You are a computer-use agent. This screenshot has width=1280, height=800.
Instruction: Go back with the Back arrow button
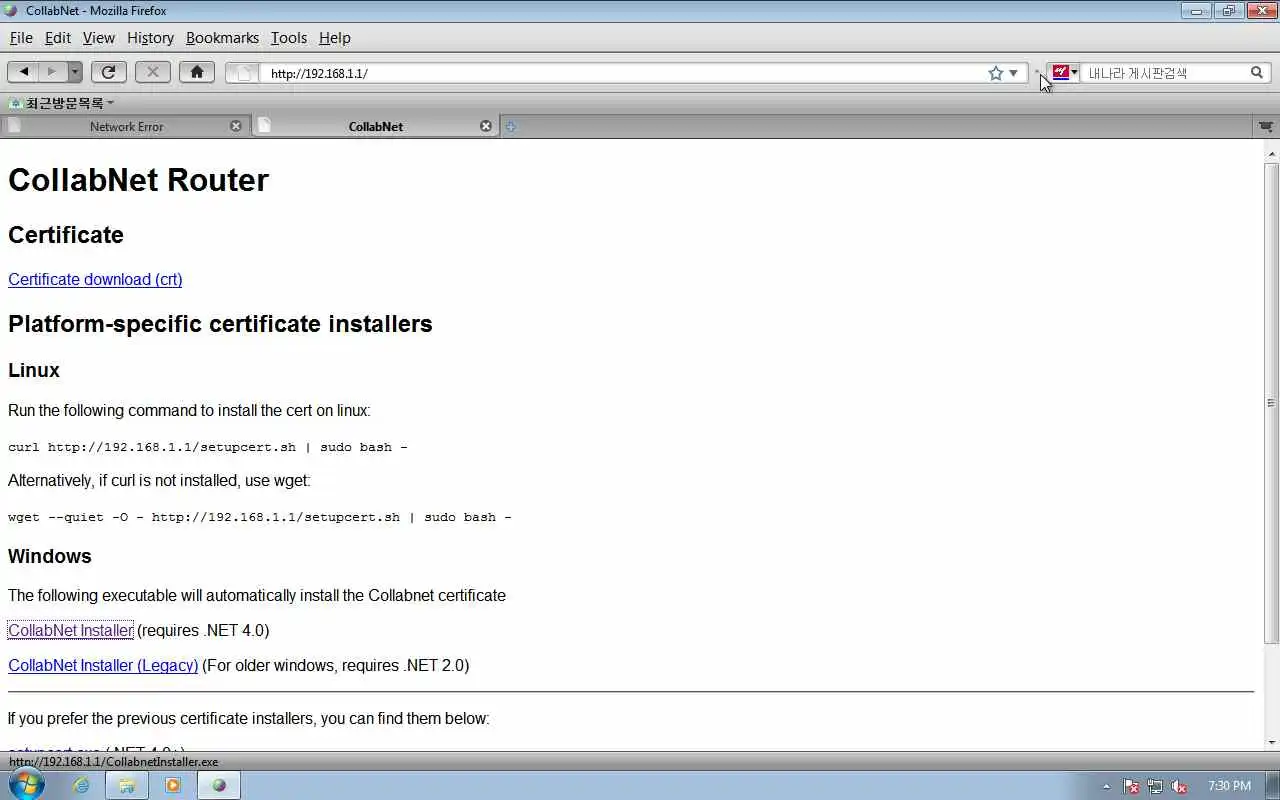pyautogui.click(x=24, y=72)
